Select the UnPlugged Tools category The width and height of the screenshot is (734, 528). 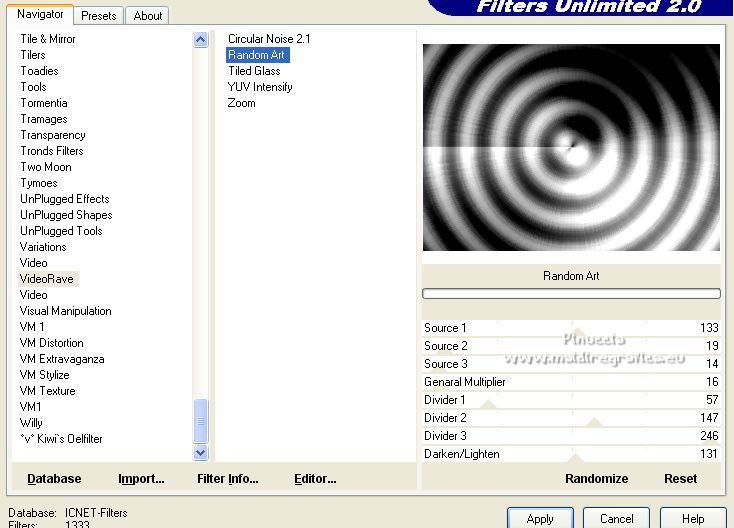[x=61, y=231]
